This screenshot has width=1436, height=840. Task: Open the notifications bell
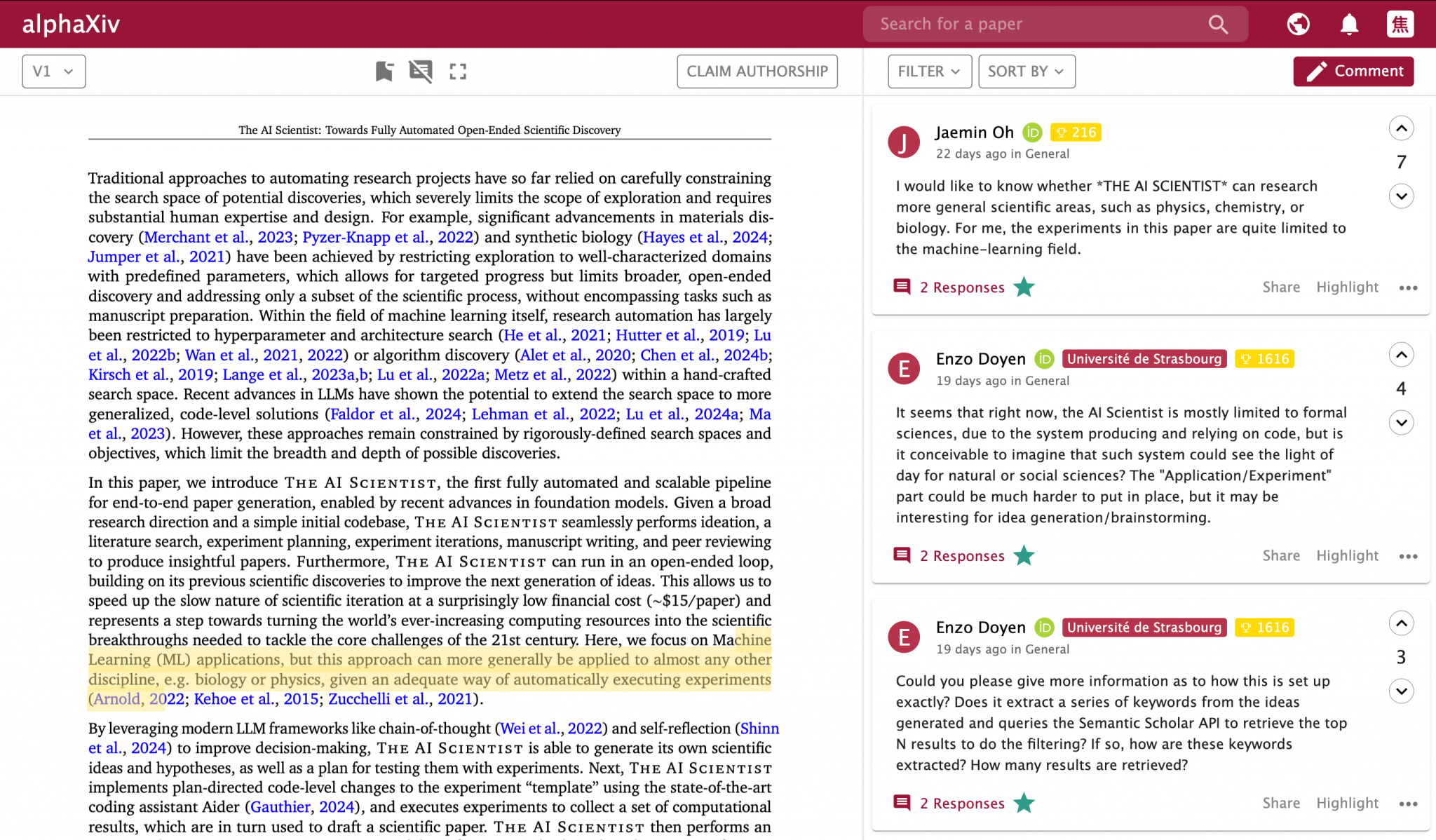(x=1349, y=25)
